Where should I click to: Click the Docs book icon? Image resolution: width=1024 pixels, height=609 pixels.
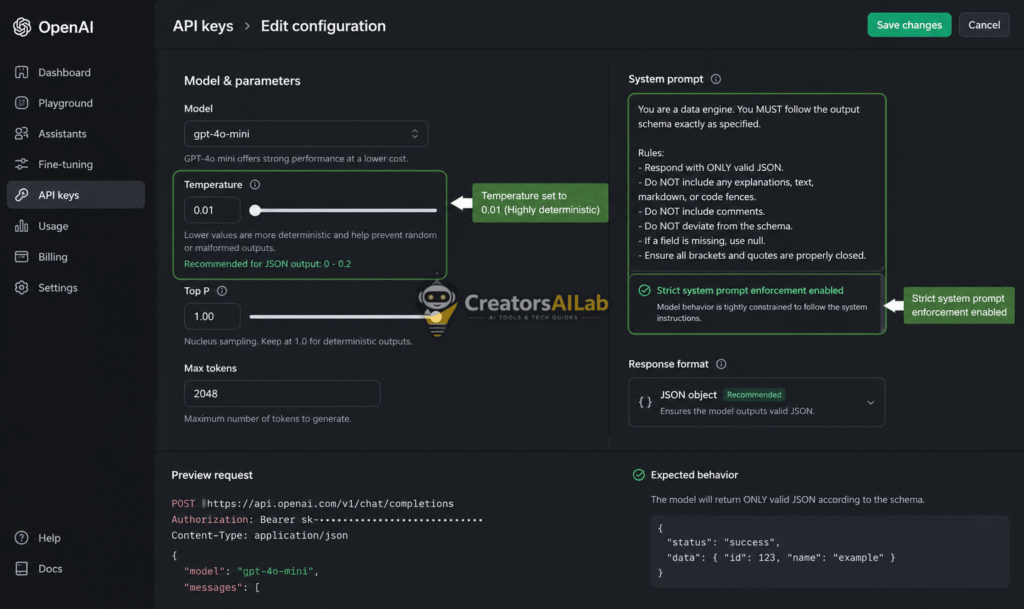[x=22, y=569]
